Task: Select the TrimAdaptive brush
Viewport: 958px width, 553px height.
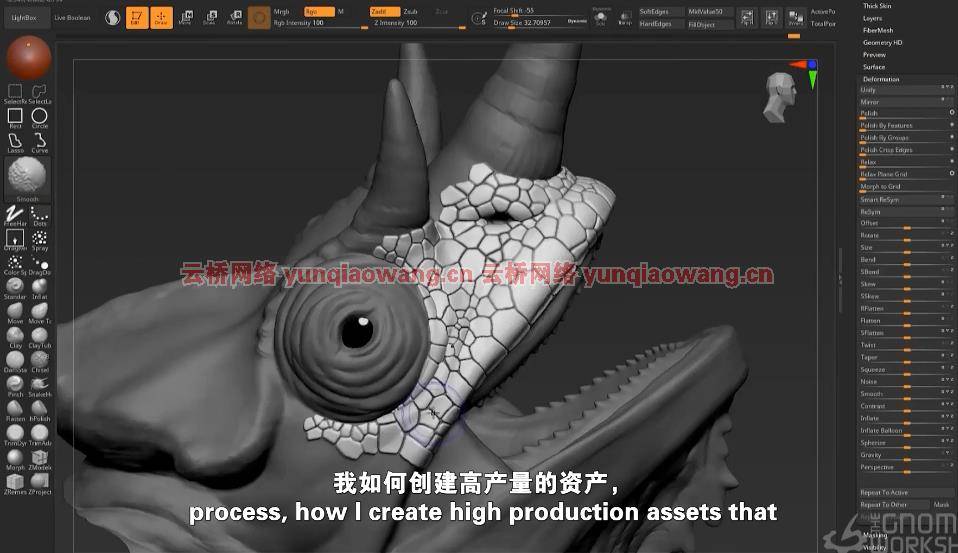Action: pyautogui.click(x=40, y=435)
